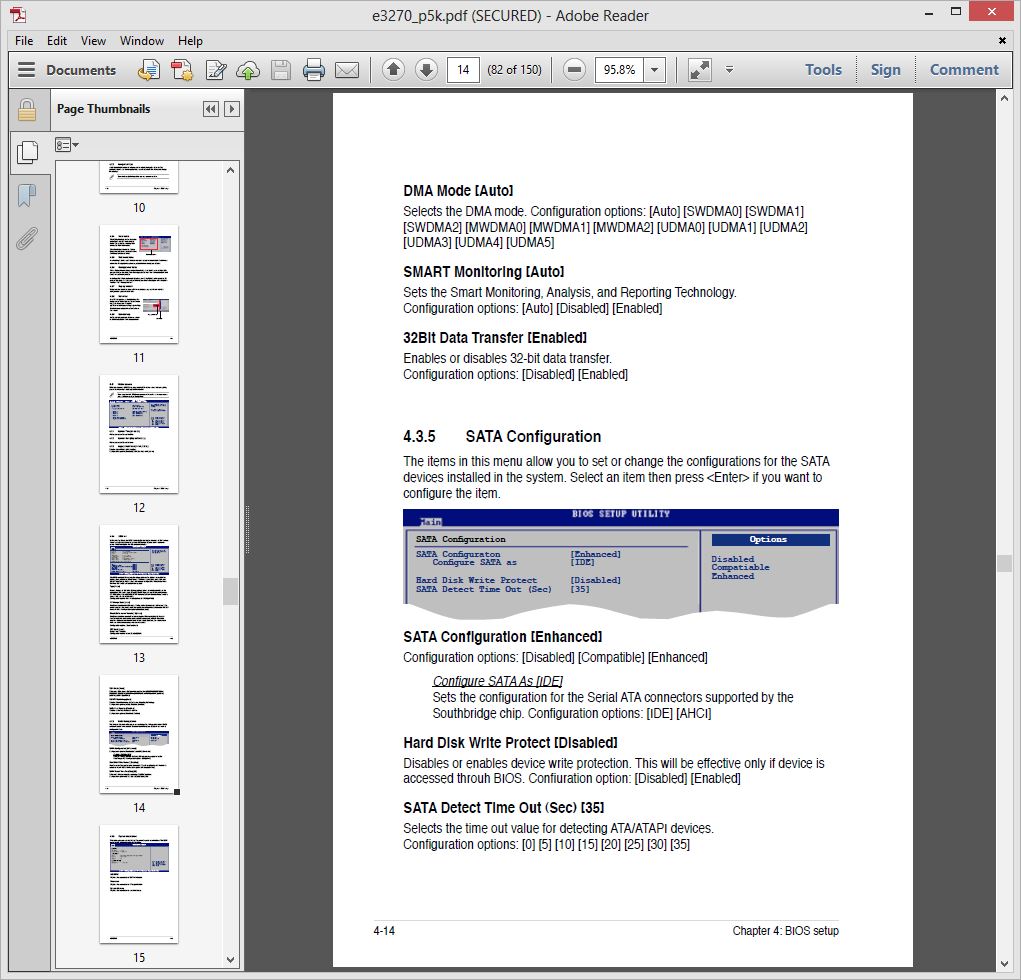Expand the toolbar customization arrow
1021x980 pixels.
729,70
